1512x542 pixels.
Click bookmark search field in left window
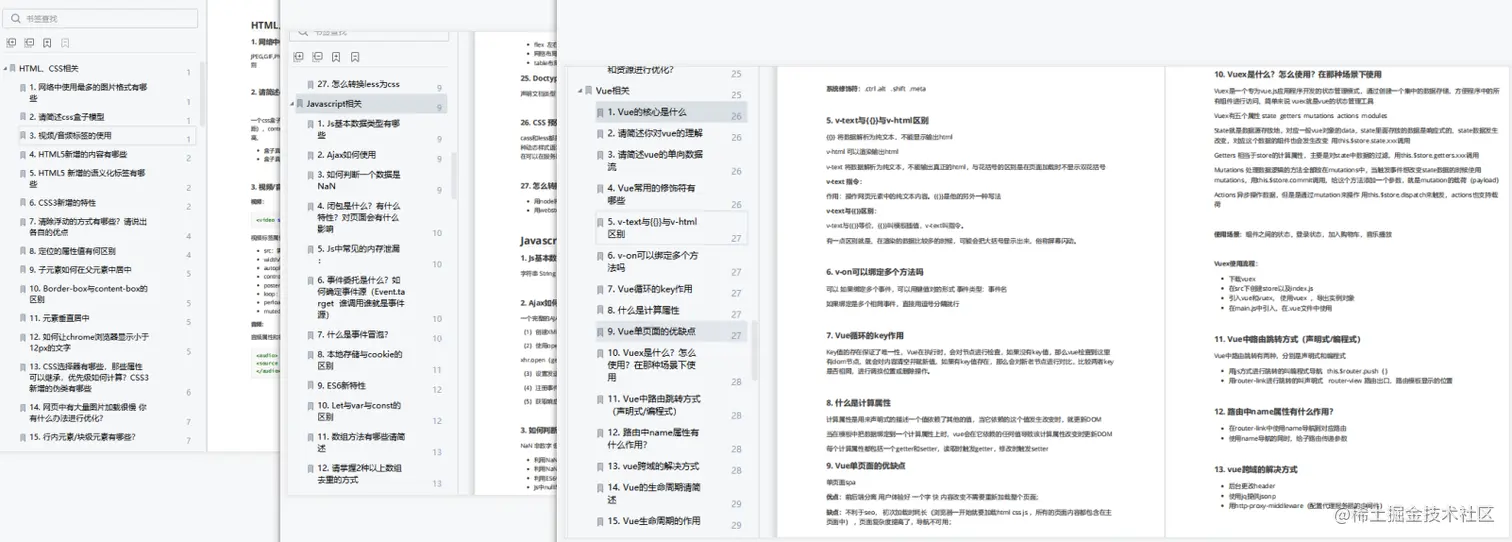coord(100,18)
